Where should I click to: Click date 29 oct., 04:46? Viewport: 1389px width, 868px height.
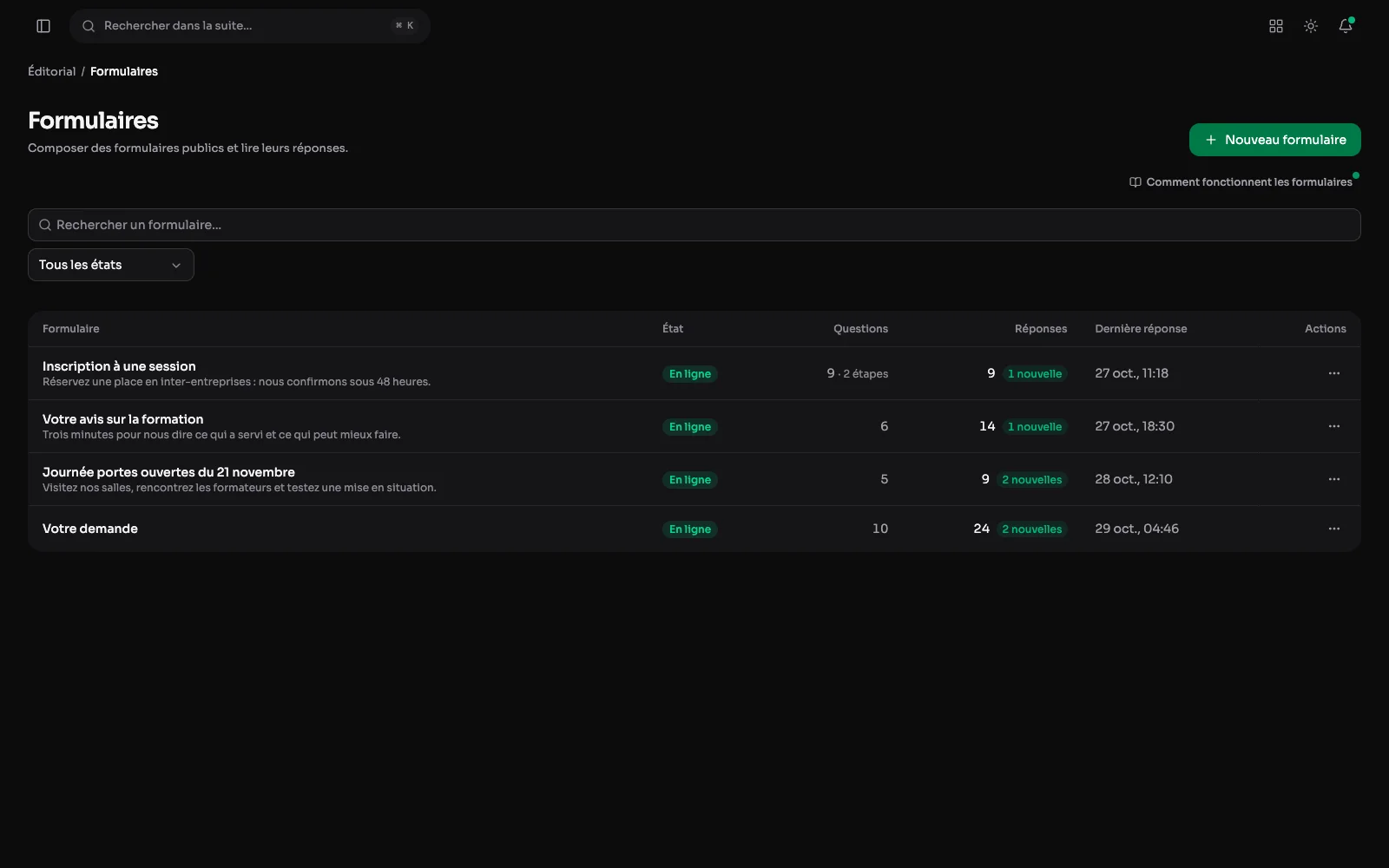(1137, 529)
